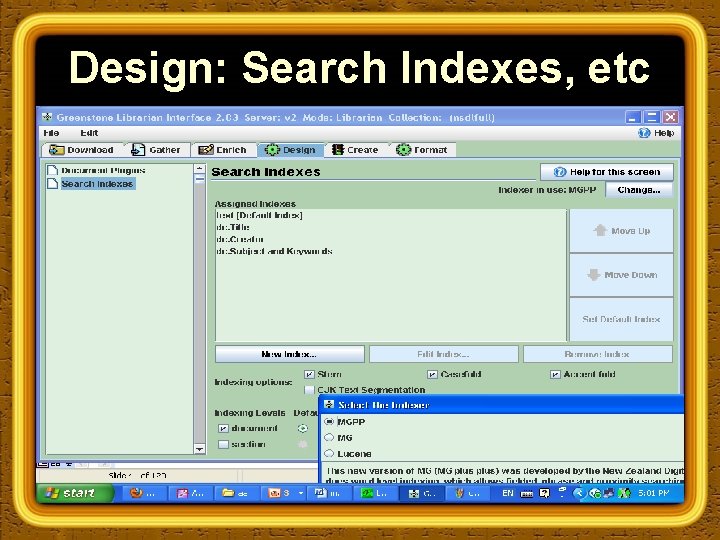
Task: Toggle the document indexing level checkbox
Action: coord(223,428)
